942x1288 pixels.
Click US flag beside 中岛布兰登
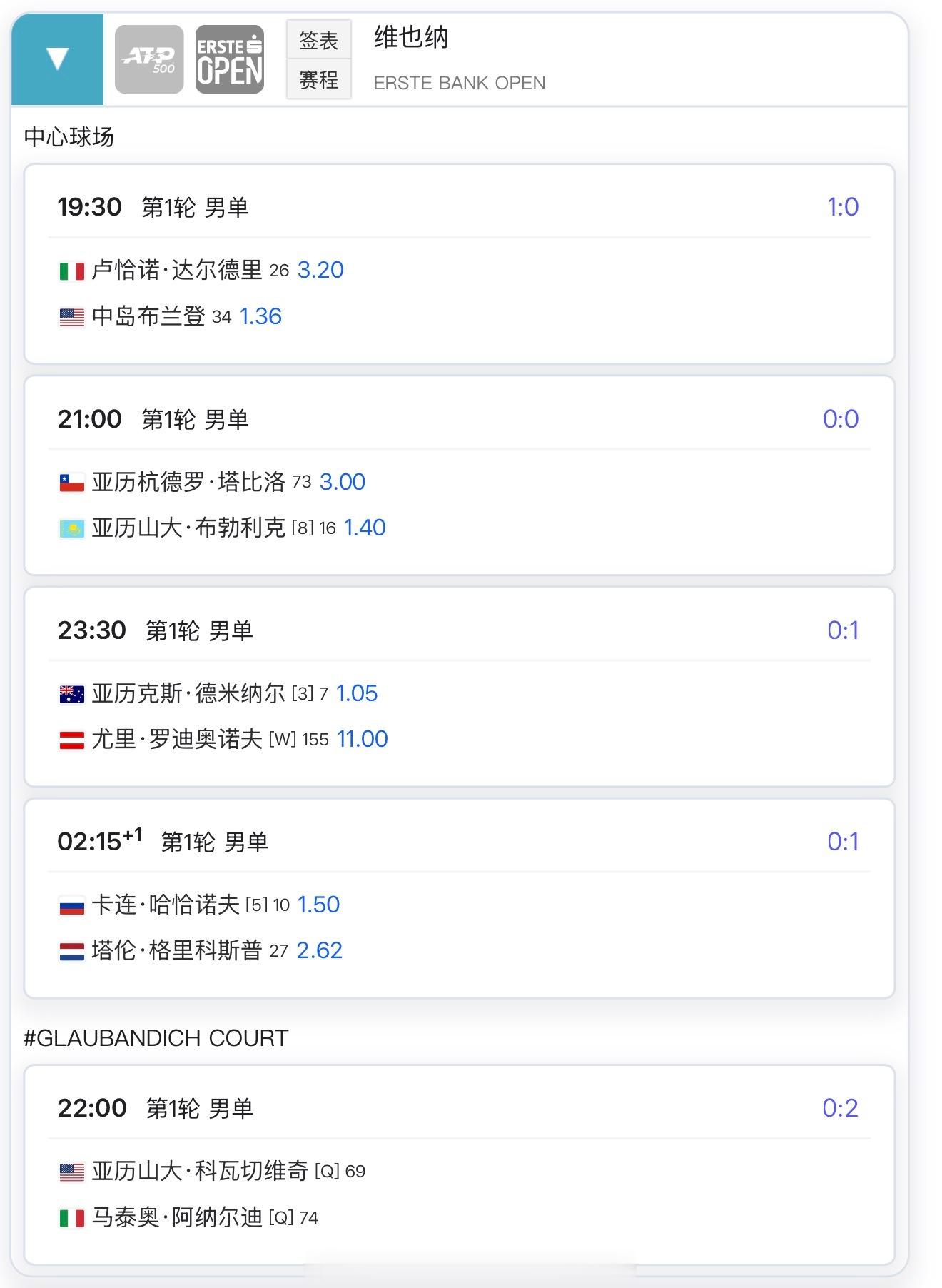tap(71, 317)
